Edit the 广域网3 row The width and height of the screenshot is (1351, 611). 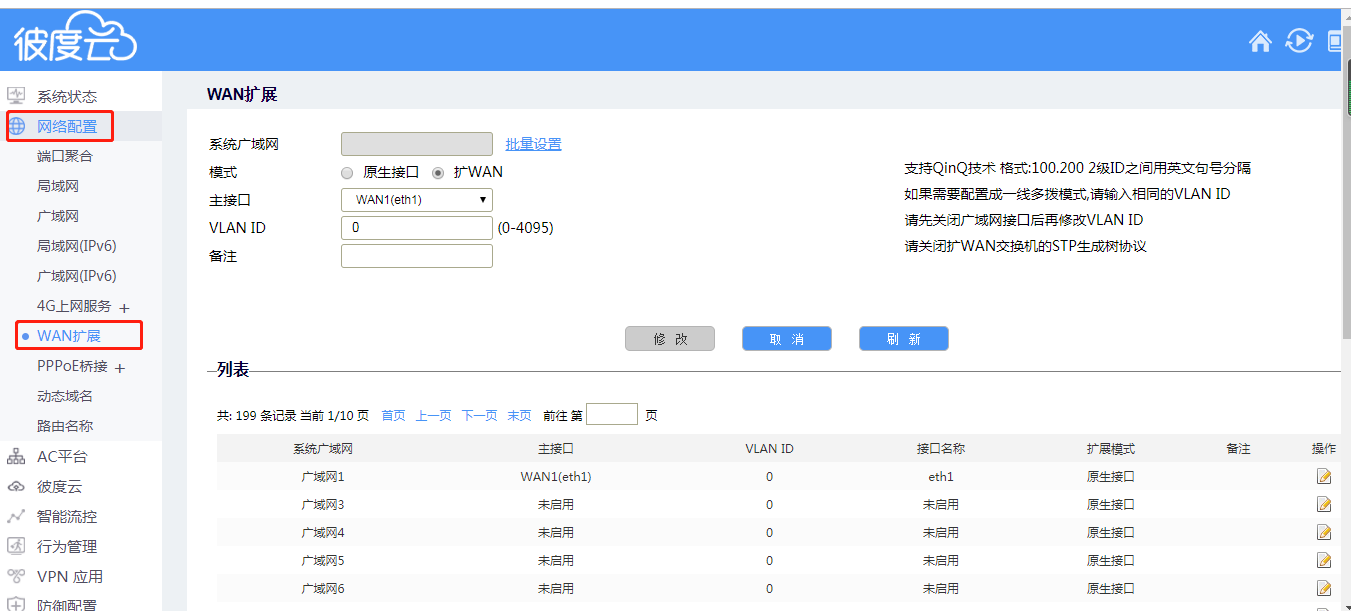[1325, 505]
